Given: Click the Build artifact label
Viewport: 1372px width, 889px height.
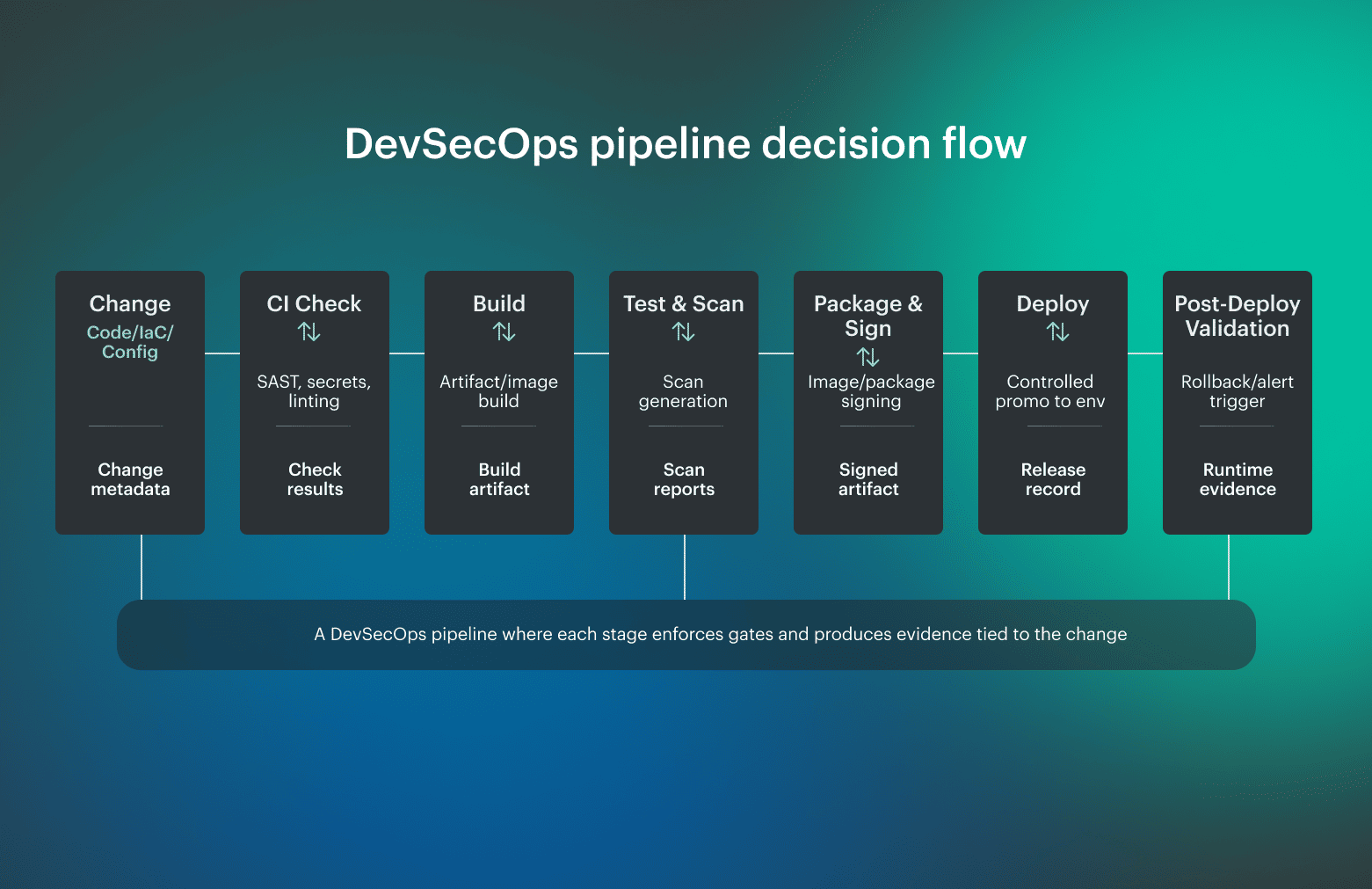Looking at the screenshot, I should 498,479.
